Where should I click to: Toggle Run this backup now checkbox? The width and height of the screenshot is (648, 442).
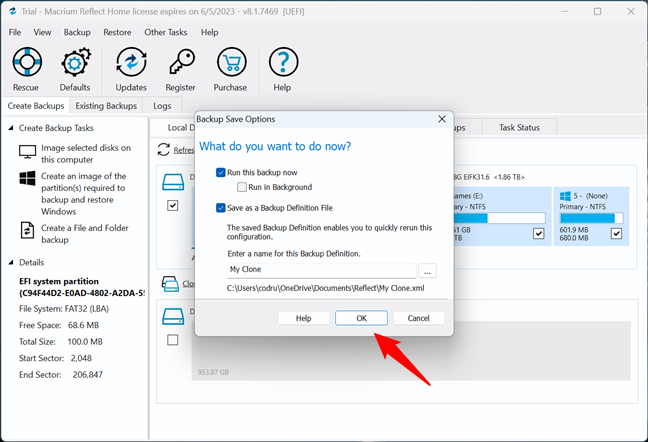[221, 172]
